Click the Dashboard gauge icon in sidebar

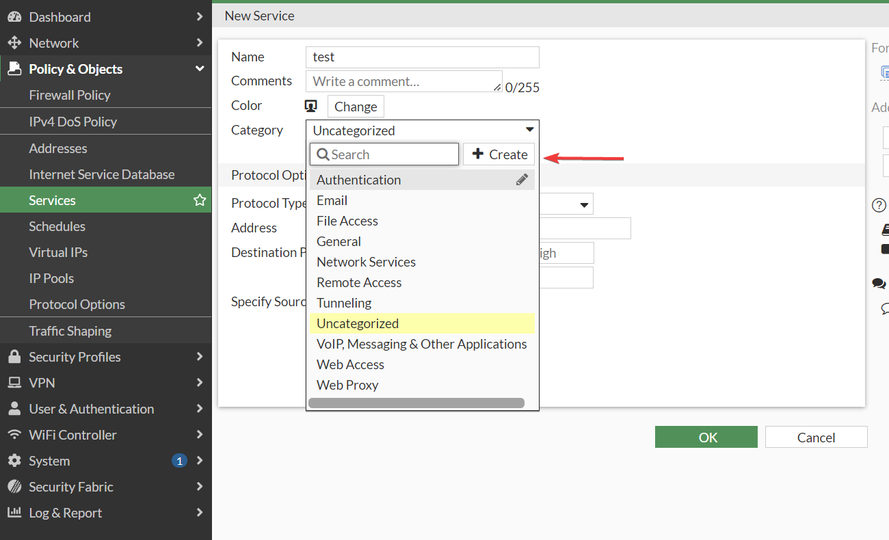tap(14, 17)
